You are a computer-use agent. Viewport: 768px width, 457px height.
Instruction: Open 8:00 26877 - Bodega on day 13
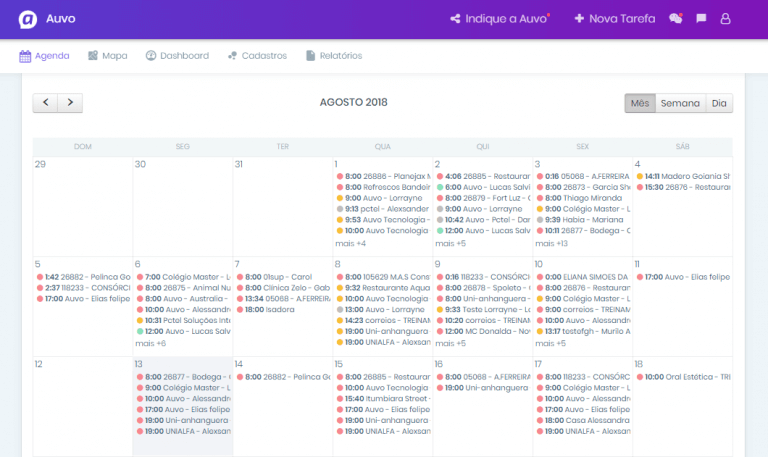click(183, 377)
